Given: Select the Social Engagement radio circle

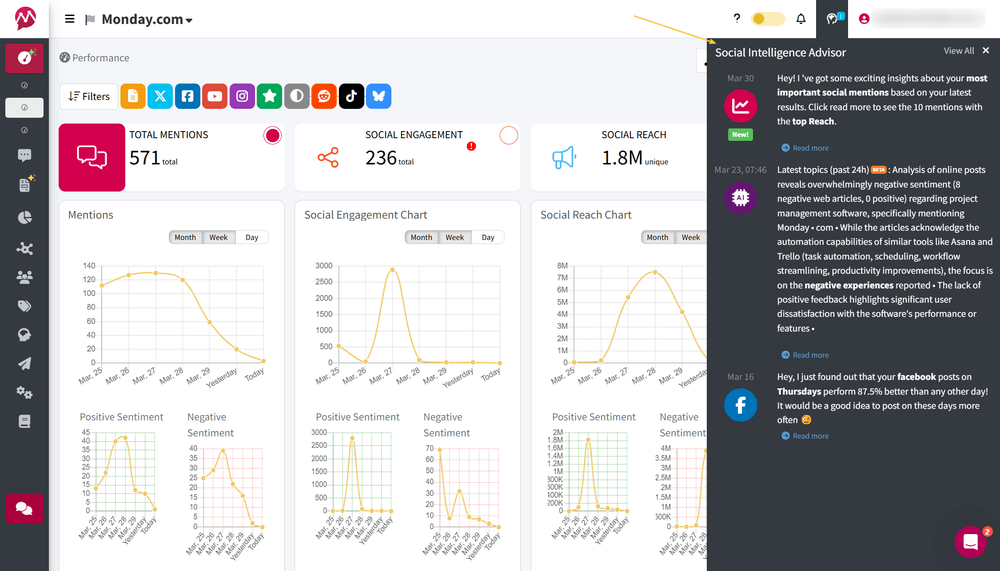Looking at the screenshot, I should click(508, 135).
